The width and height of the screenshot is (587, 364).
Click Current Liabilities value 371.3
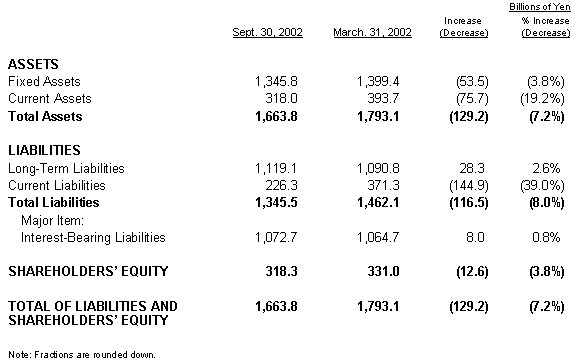[x=383, y=185]
